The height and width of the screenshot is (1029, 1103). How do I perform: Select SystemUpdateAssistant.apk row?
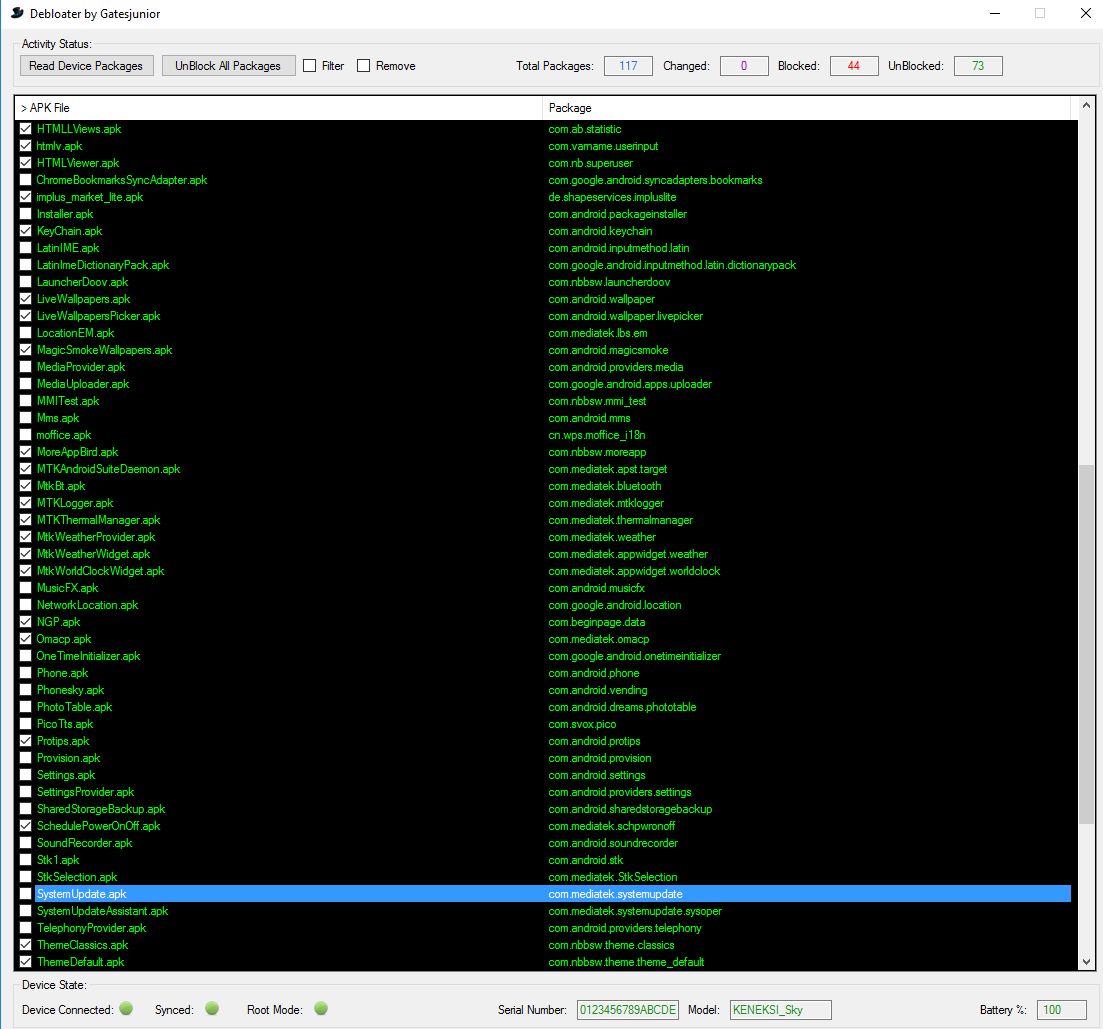click(543, 911)
